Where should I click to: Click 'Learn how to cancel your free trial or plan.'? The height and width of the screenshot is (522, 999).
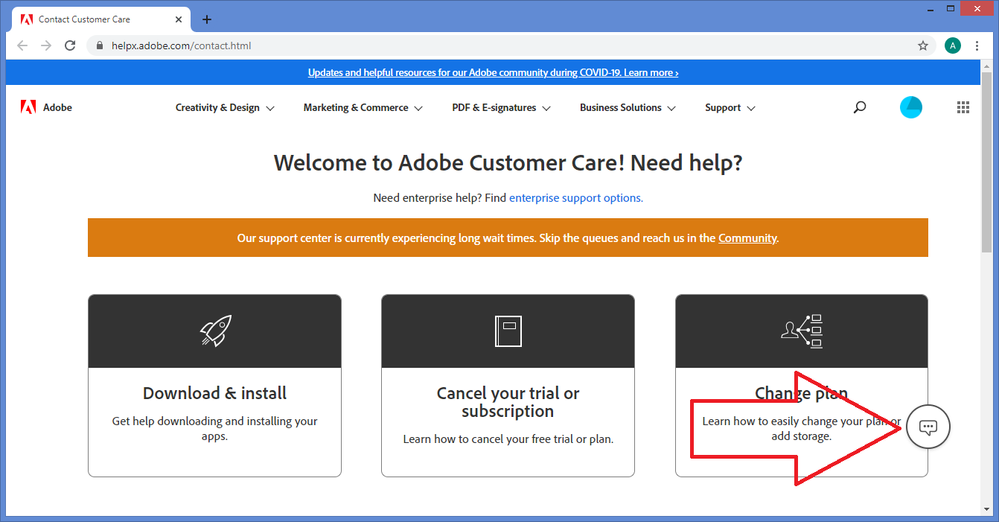point(508,439)
